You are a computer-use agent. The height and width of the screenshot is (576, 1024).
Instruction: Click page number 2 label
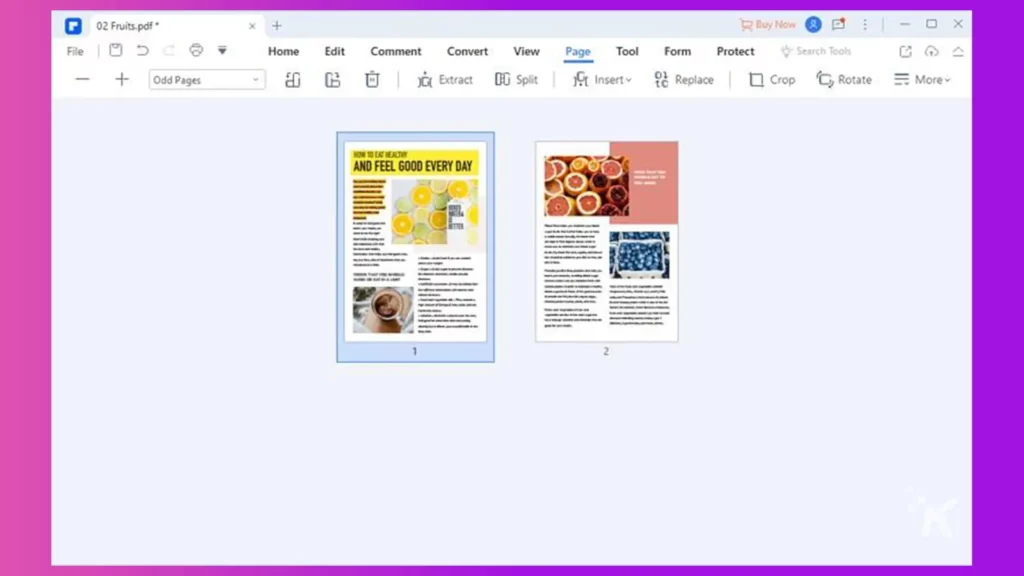tap(606, 351)
